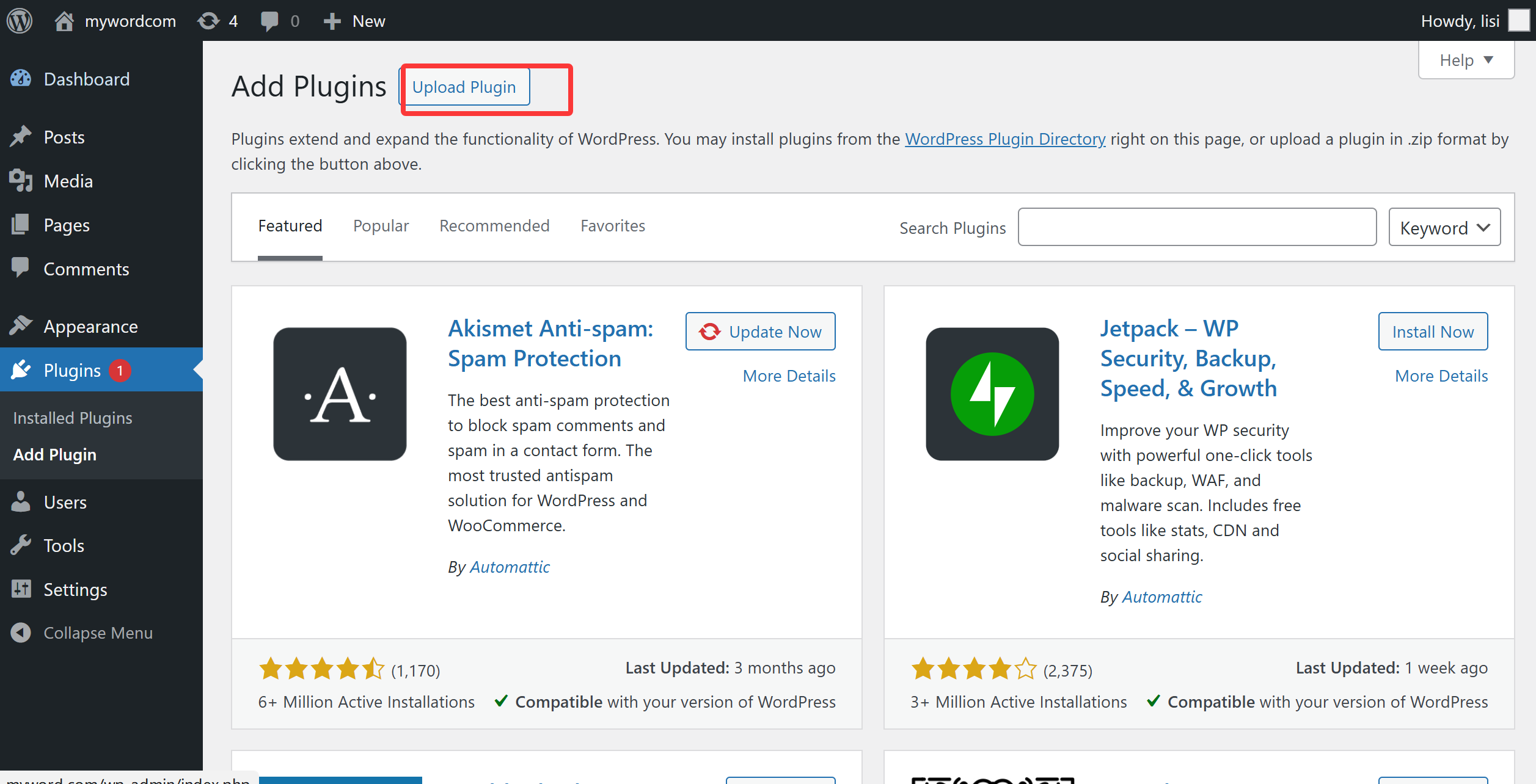Click the Tools wrench icon
Image resolution: width=1536 pixels, height=784 pixels.
(x=20, y=545)
